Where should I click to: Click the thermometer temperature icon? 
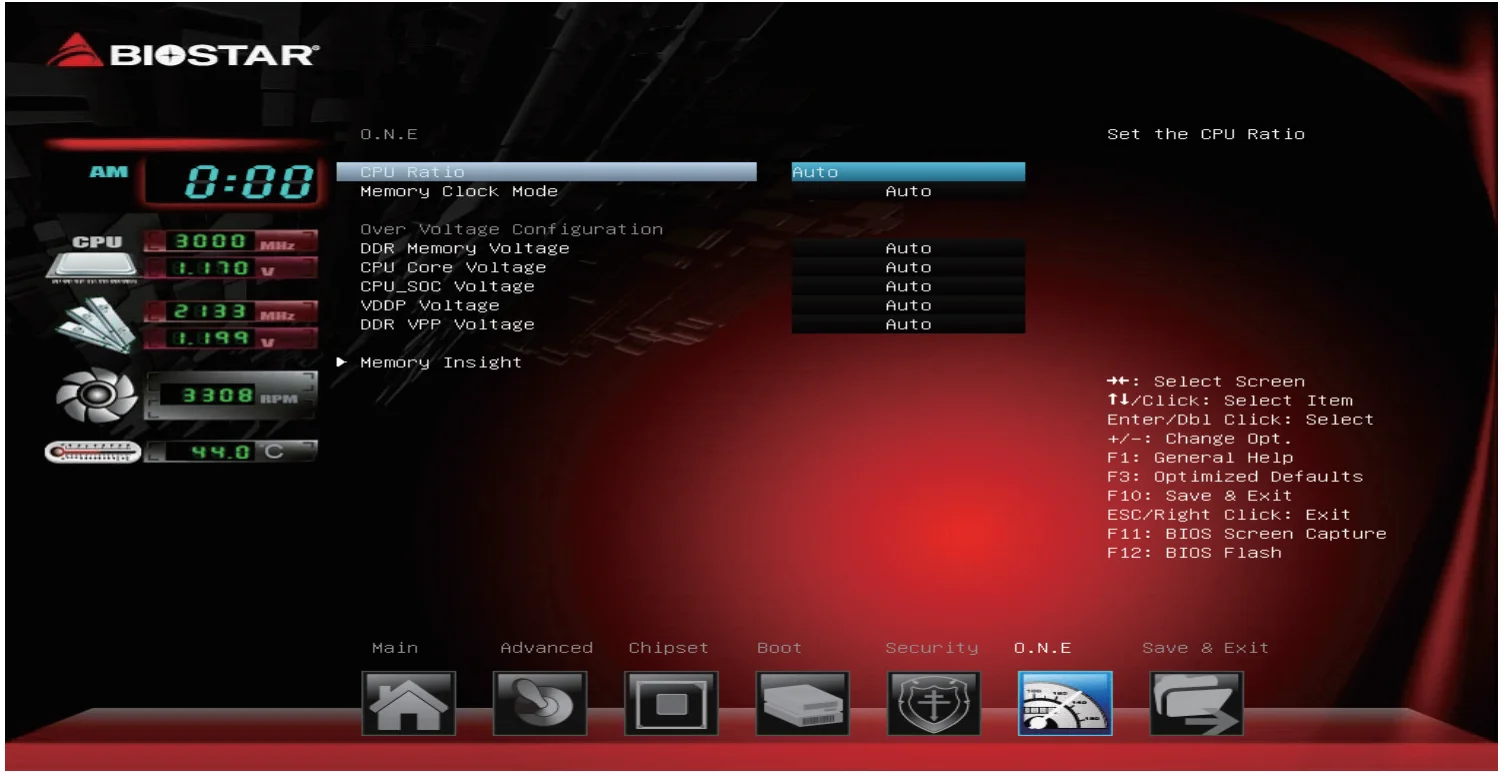coord(93,453)
